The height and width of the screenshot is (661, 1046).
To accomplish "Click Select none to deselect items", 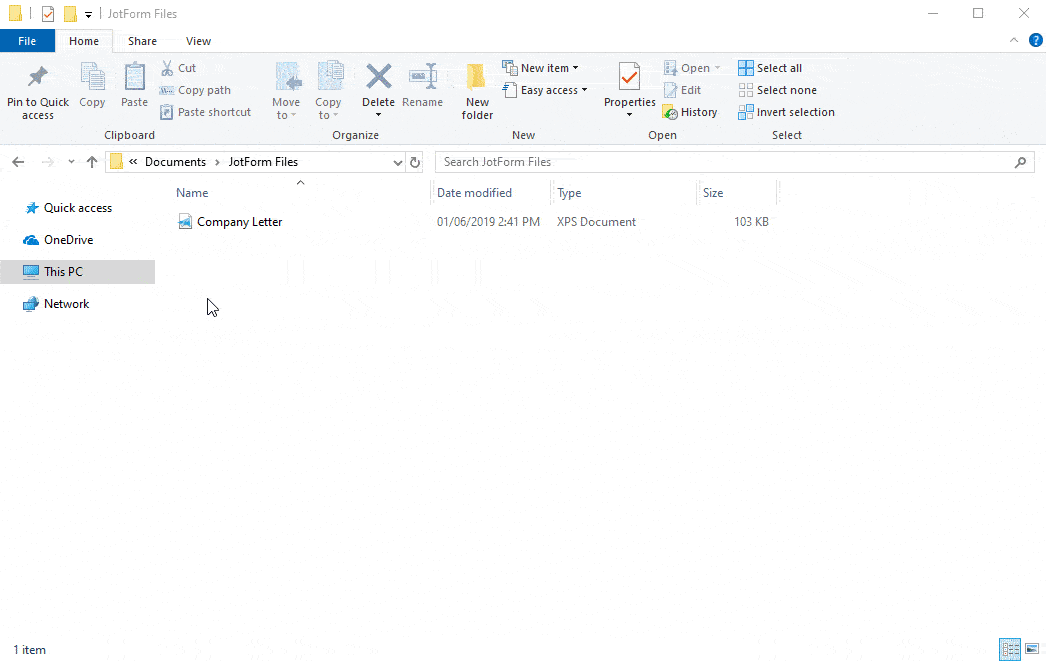I will [778, 89].
